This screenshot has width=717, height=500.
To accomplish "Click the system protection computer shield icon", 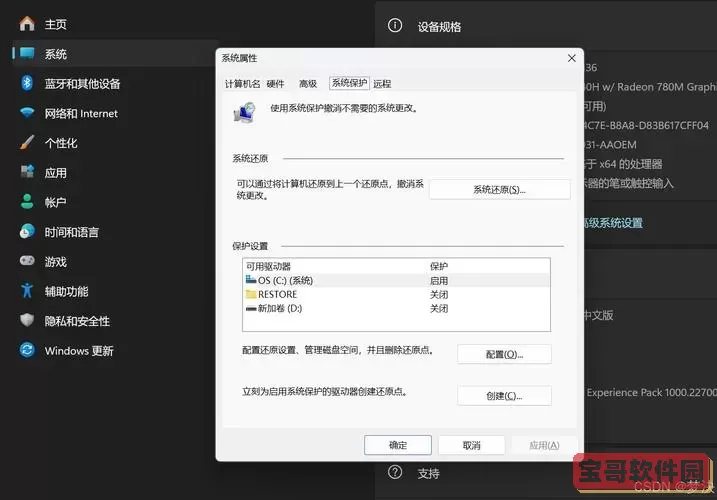I will click(245, 113).
